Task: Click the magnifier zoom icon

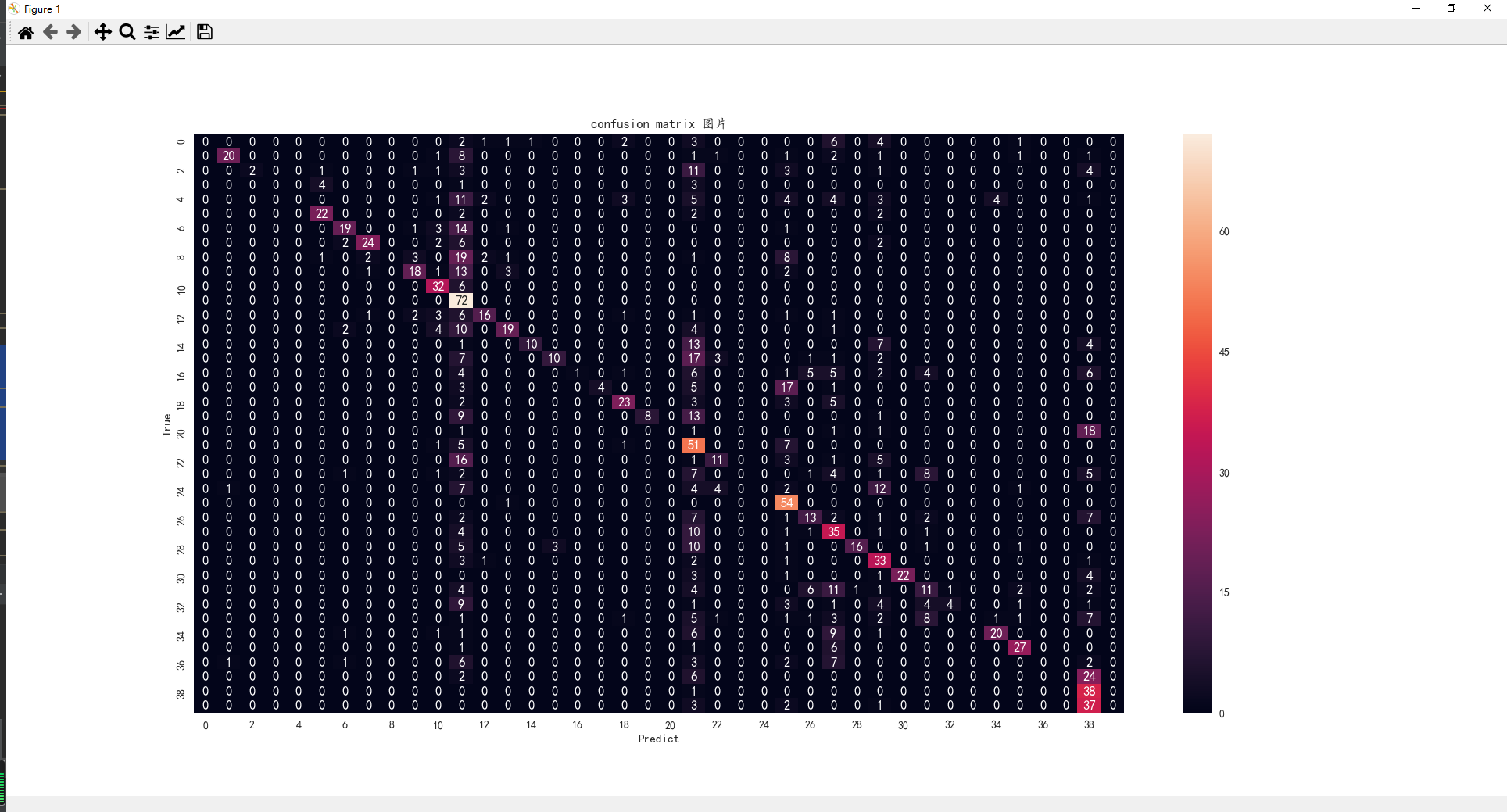Action: click(127, 32)
